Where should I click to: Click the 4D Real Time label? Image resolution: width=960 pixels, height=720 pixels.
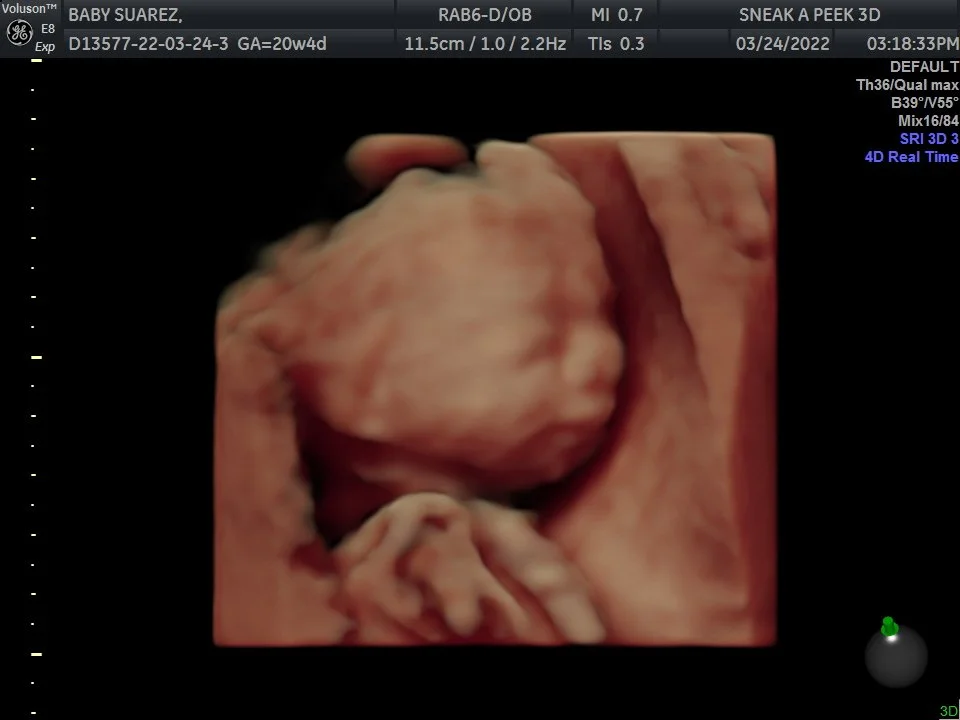(911, 157)
